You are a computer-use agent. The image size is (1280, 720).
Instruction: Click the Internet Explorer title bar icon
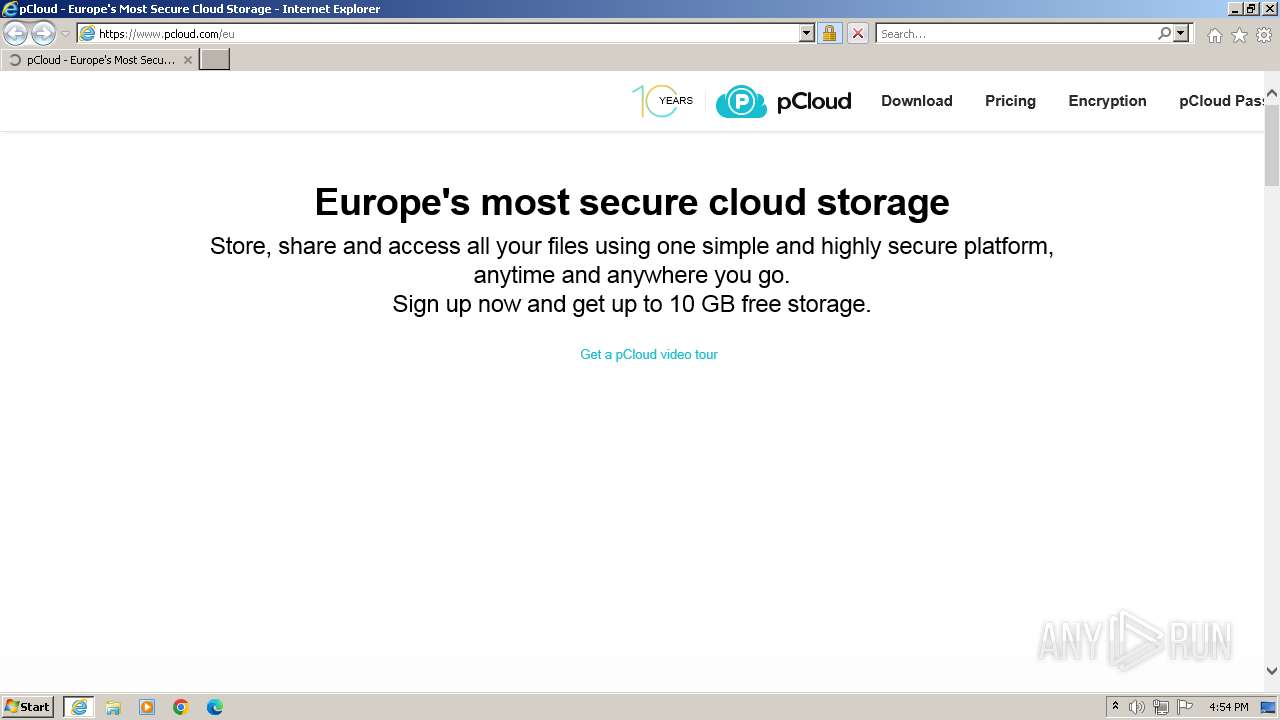(x=10, y=9)
